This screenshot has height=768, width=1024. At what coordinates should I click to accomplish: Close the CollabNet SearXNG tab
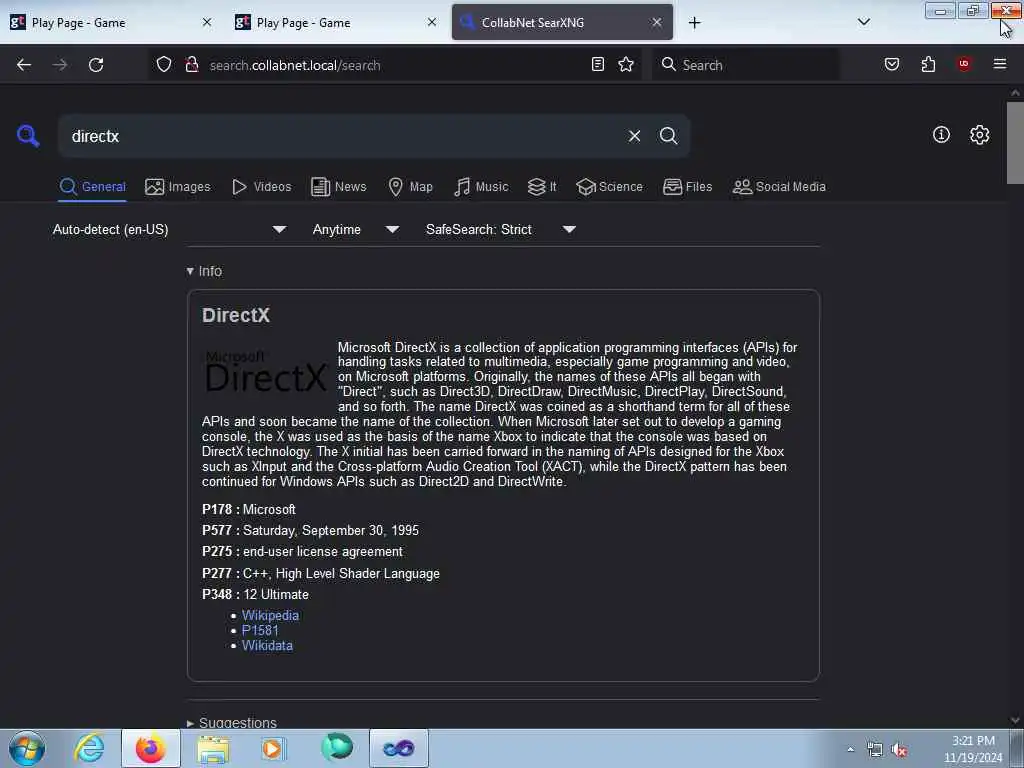(x=657, y=22)
